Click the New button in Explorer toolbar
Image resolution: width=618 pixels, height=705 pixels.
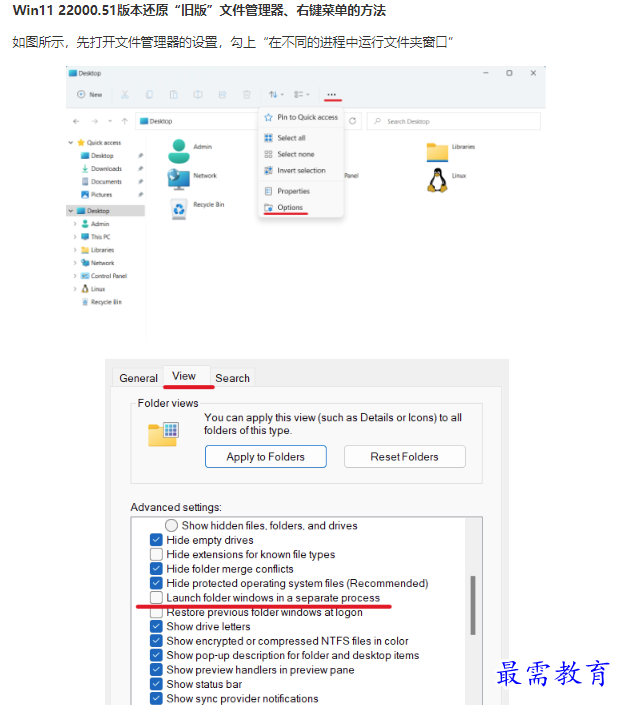[90, 94]
